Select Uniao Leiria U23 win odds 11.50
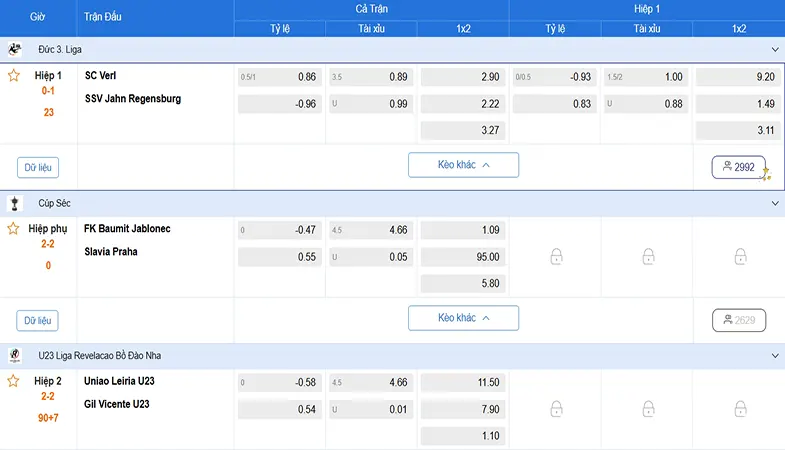Image resolution: width=785 pixels, height=450 pixels. [463, 382]
